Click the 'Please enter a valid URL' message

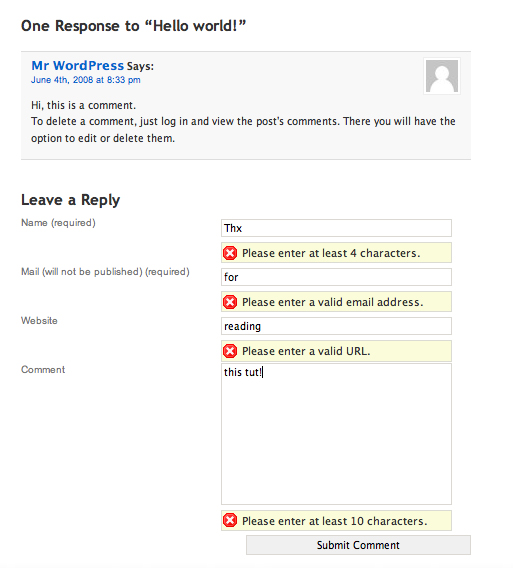click(306, 351)
